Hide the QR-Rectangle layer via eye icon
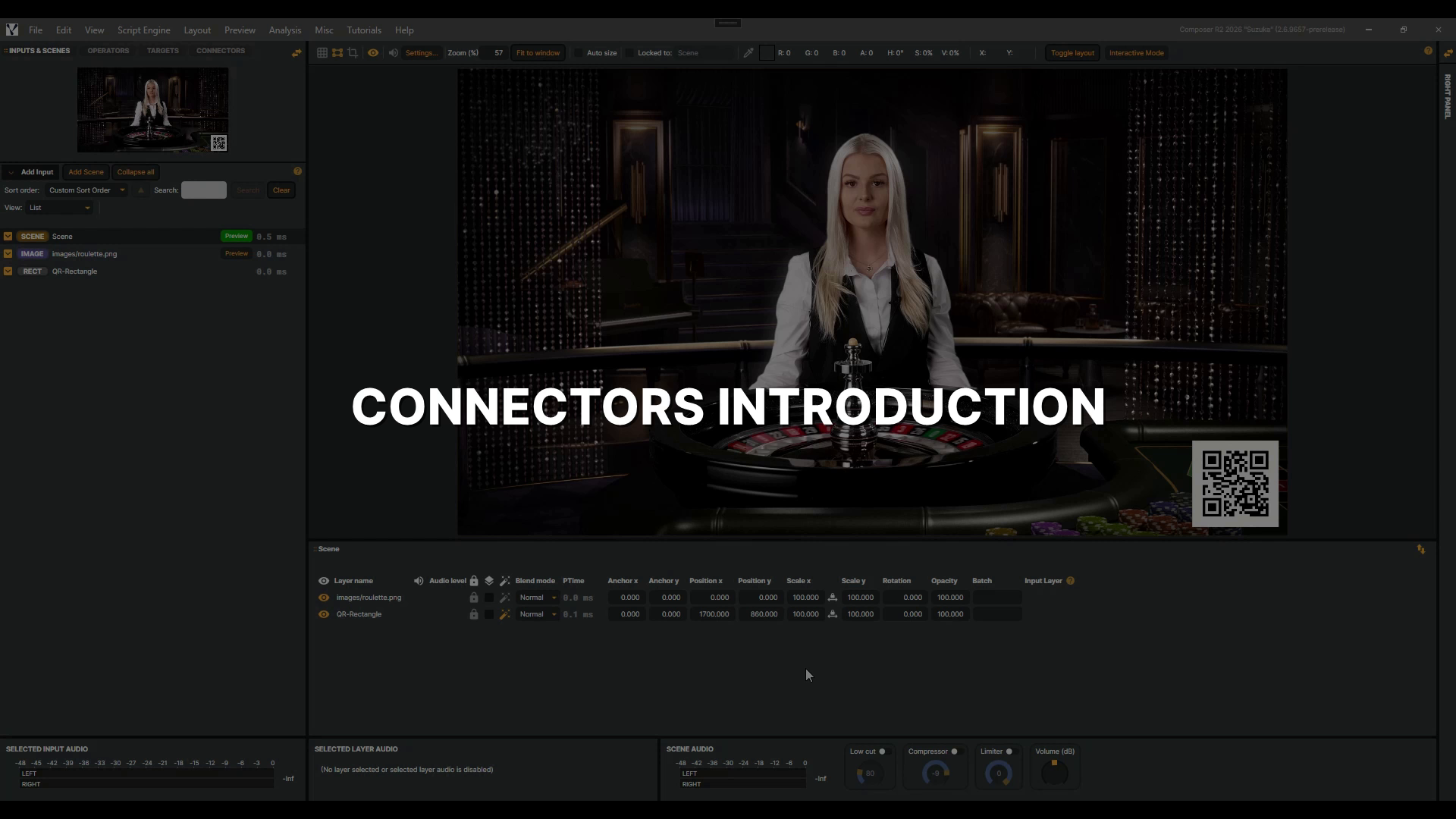The image size is (1456, 819). (324, 614)
